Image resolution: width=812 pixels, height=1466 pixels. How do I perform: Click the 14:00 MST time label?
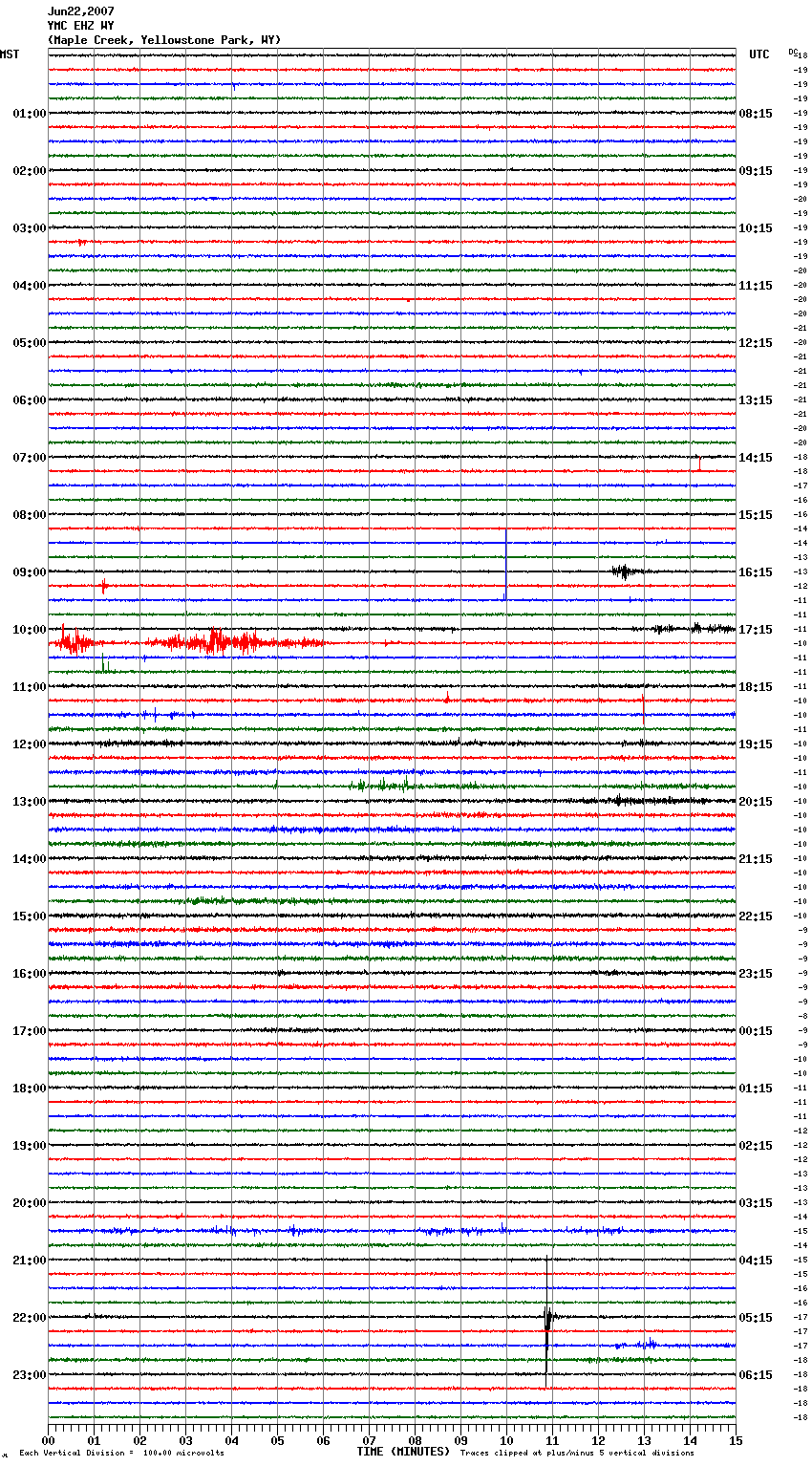(30, 859)
